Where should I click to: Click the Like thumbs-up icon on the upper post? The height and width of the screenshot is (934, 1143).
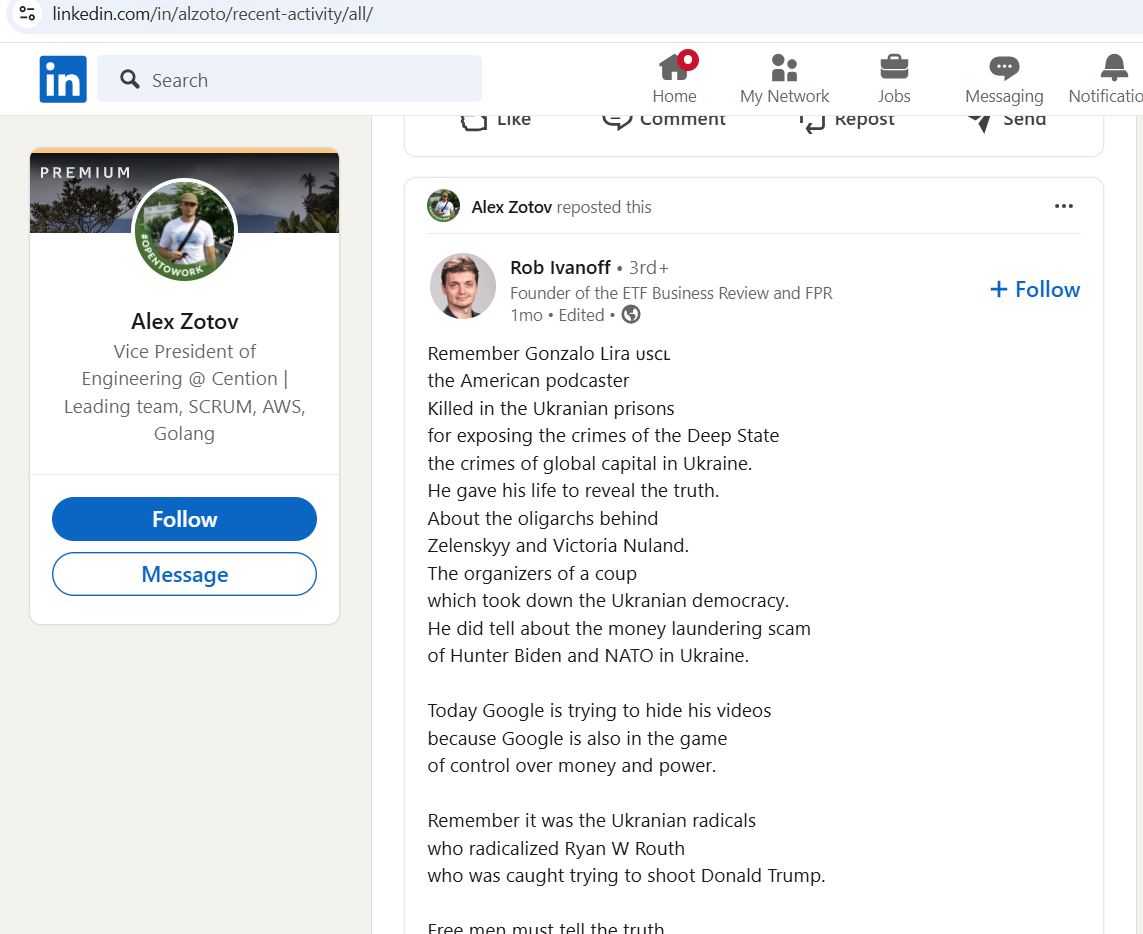point(474,122)
